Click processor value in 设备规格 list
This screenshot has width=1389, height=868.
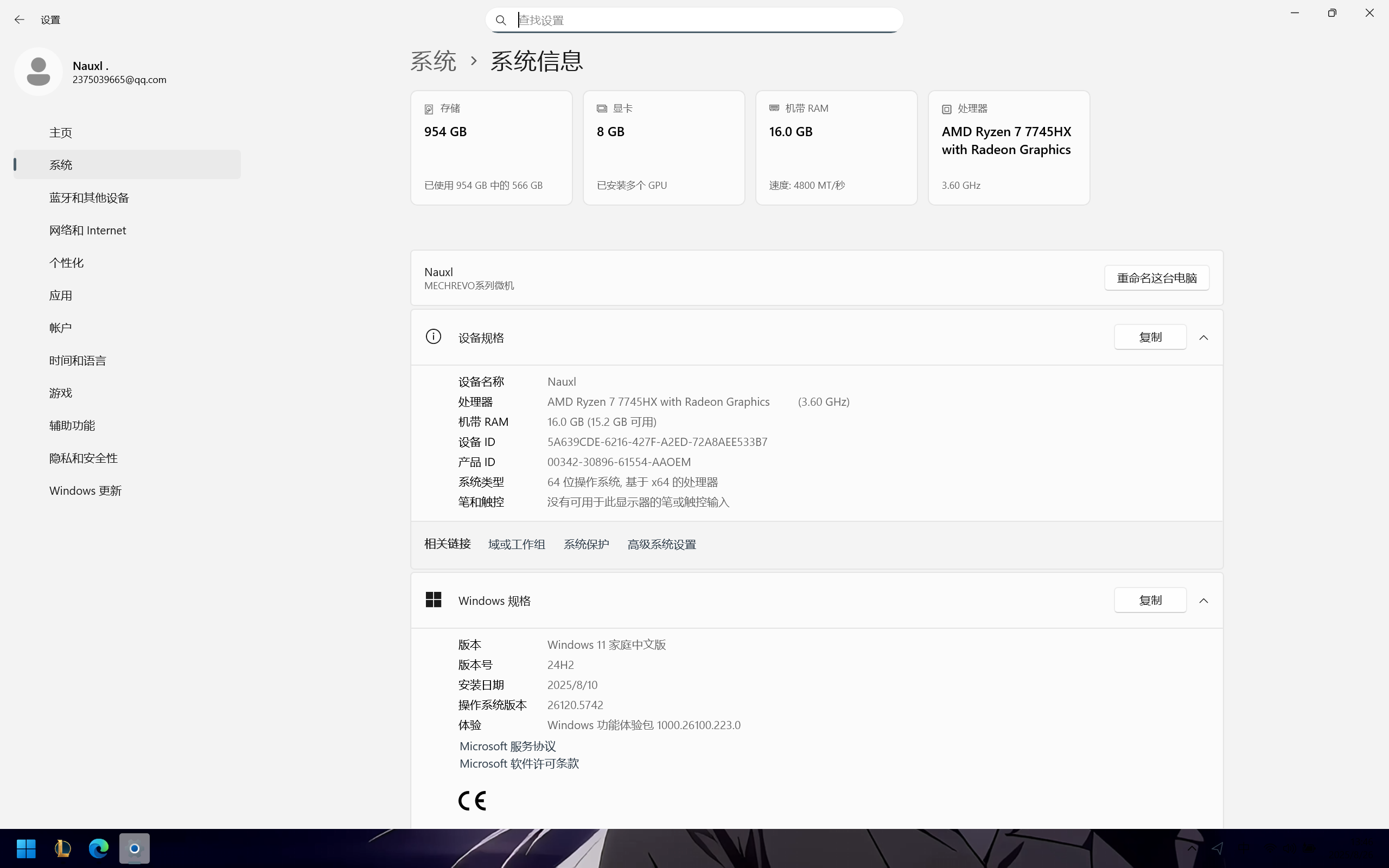658,402
